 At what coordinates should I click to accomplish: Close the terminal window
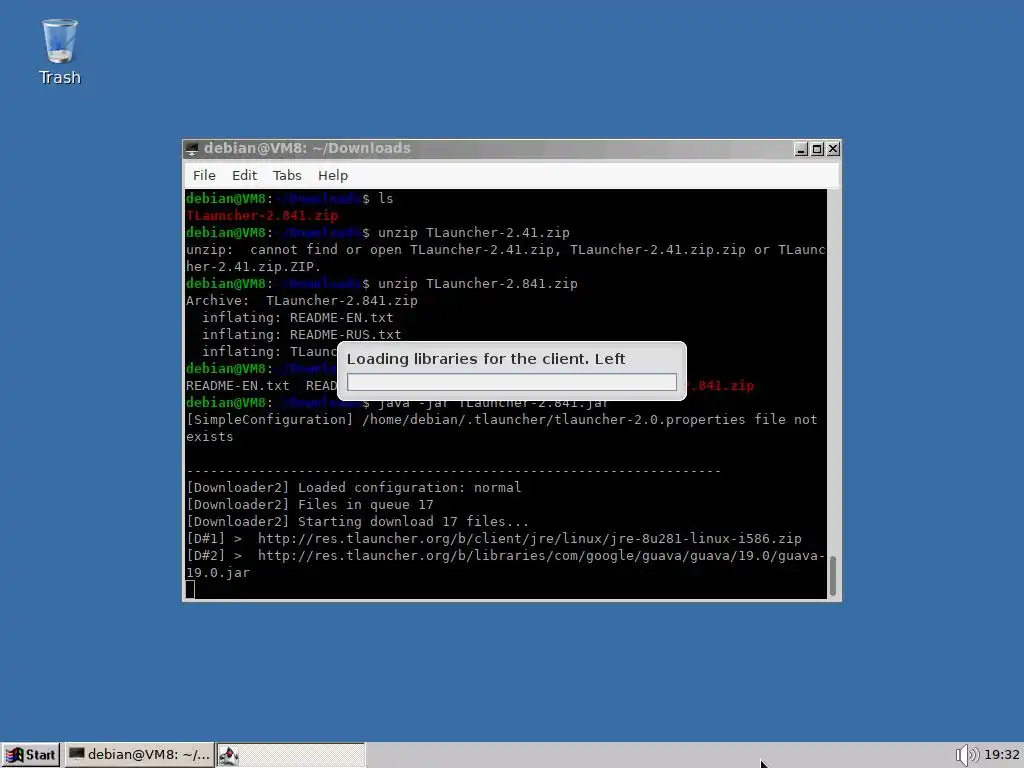point(833,149)
